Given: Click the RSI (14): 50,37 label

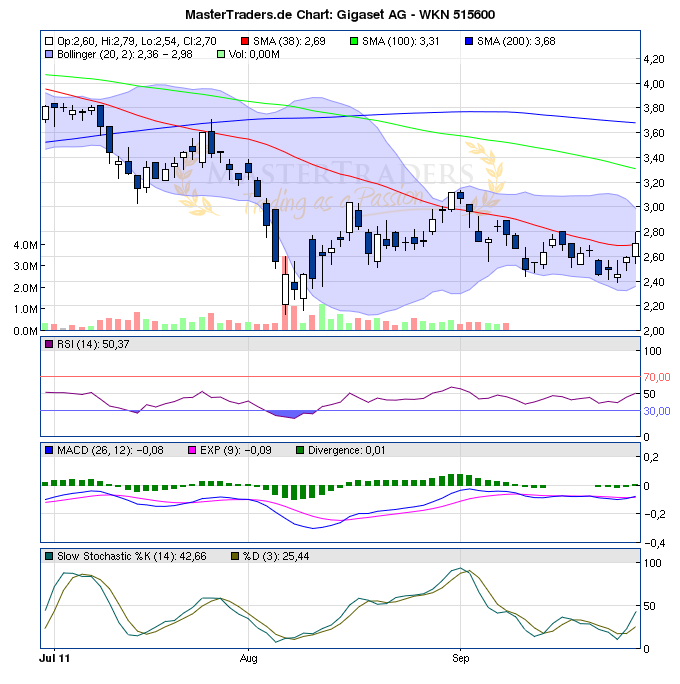Looking at the screenshot, I should click(93, 344).
